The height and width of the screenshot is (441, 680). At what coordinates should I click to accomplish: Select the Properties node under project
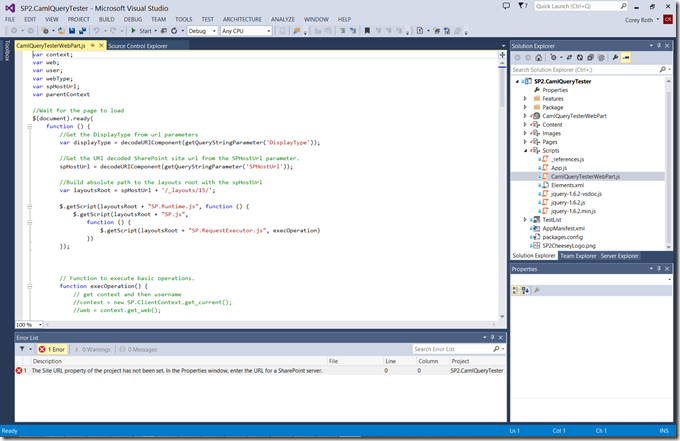[x=555, y=90]
